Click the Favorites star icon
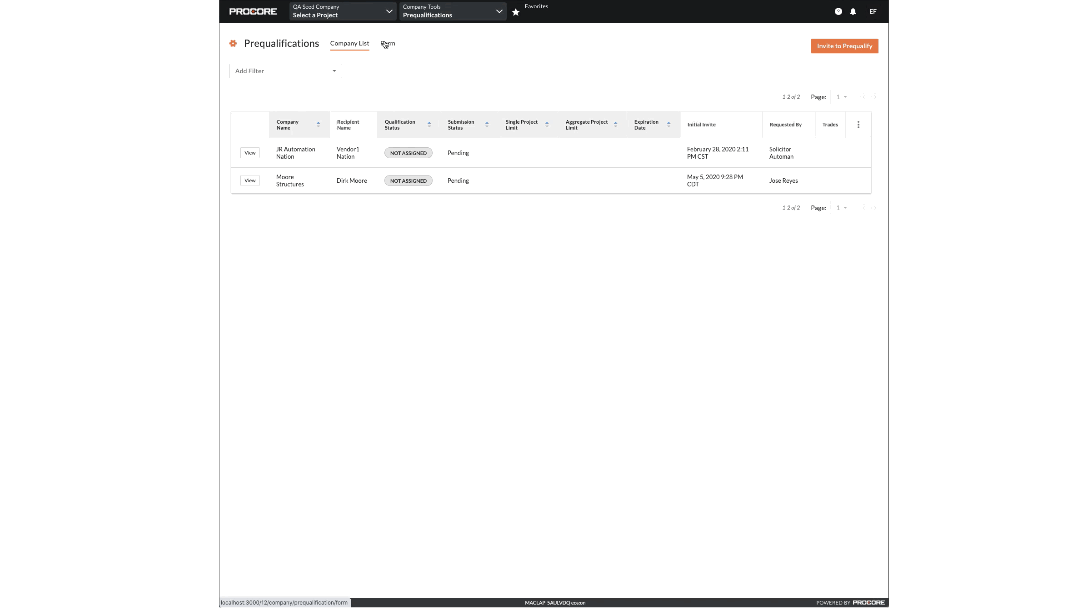Viewport: 1080px width, 608px height. [x=516, y=12]
